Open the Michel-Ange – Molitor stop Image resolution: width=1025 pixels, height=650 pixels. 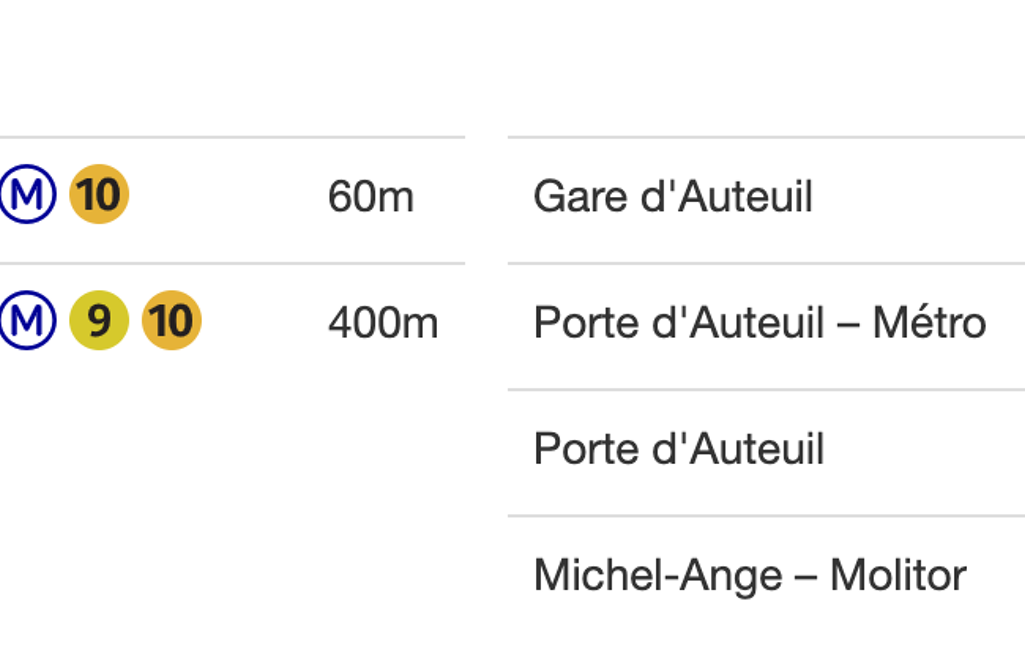[749, 575]
